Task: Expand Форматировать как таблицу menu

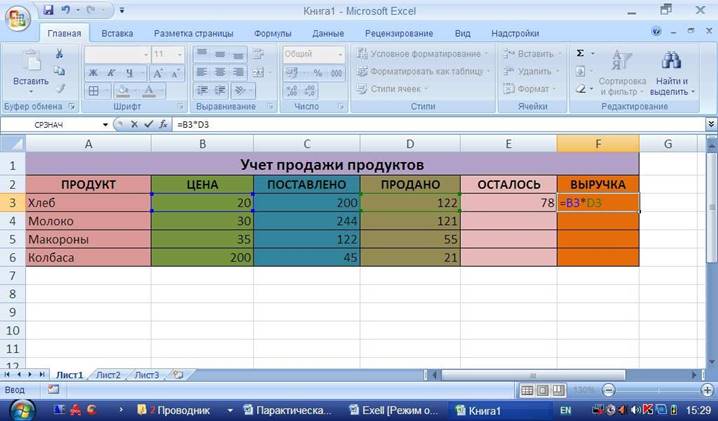Action: [422, 71]
